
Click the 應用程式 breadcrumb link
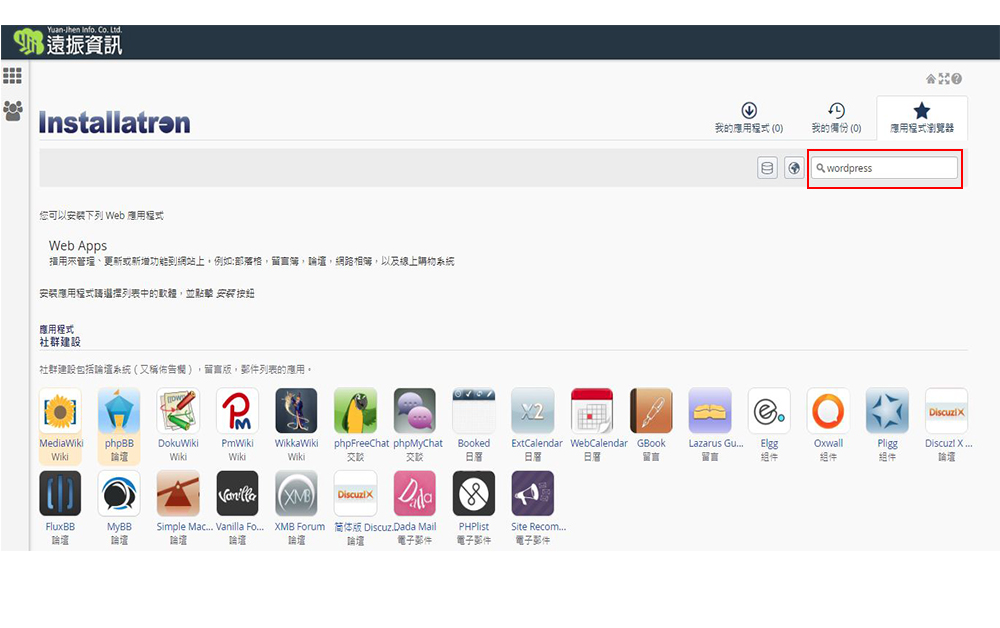point(57,330)
